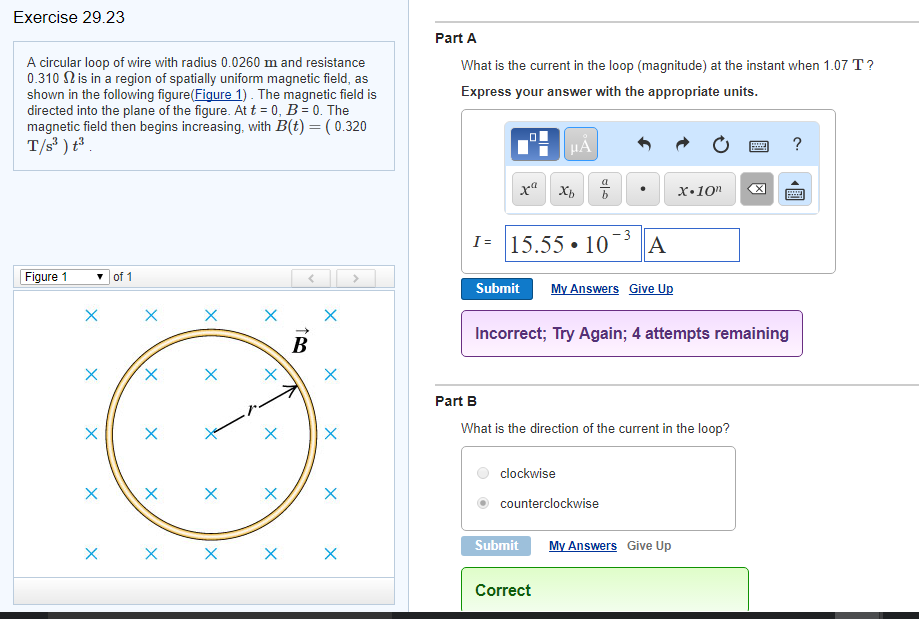Insert scientific notation with the x•10ⁿ icon
Image resolution: width=919 pixels, height=619 pixels.
tap(699, 189)
